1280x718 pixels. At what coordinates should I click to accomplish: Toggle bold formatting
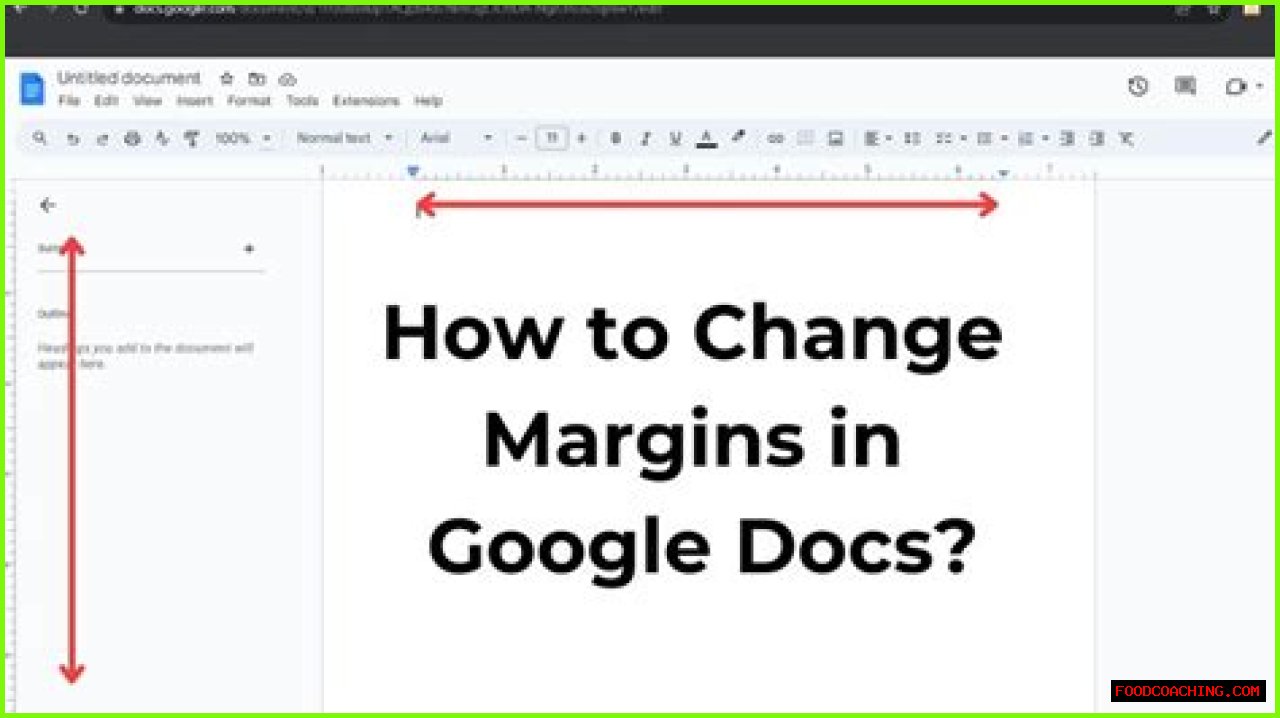tap(616, 139)
